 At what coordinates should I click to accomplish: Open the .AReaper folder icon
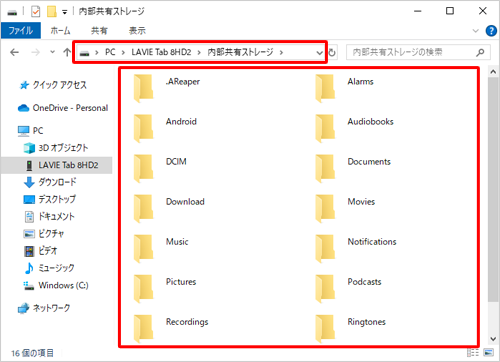coord(144,88)
